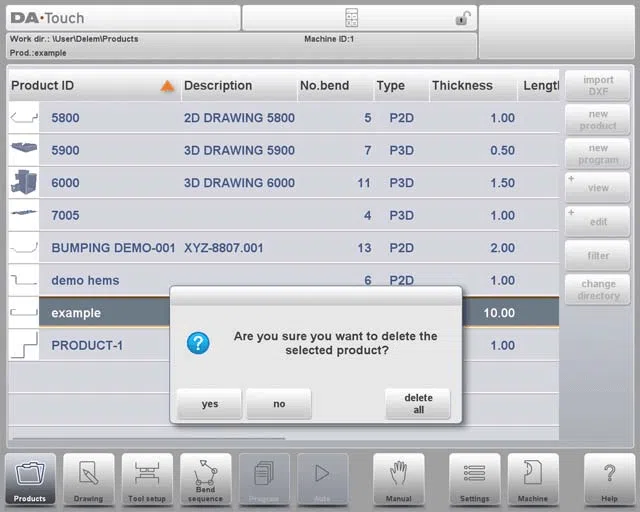Select product ID 7005
The width and height of the screenshot is (640, 512).
65,215
